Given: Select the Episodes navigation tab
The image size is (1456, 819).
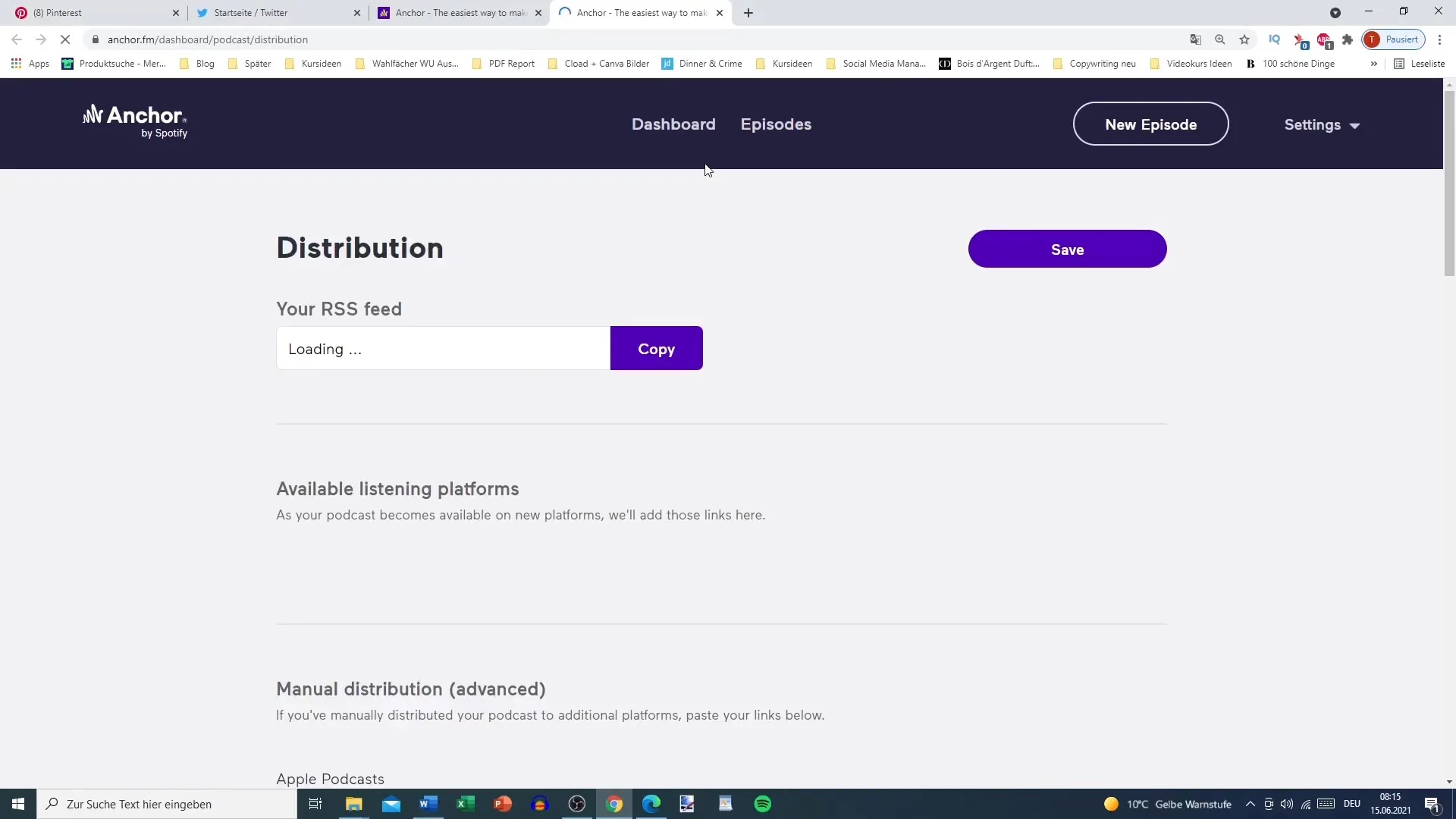Looking at the screenshot, I should point(776,124).
